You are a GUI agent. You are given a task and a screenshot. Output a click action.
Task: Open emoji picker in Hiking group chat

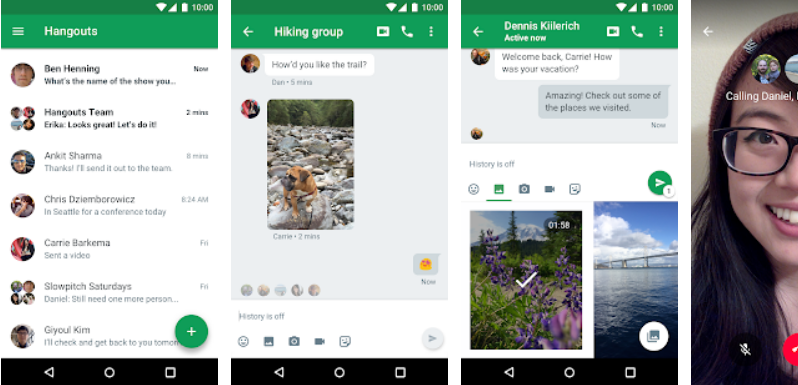(x=243, y=341)
